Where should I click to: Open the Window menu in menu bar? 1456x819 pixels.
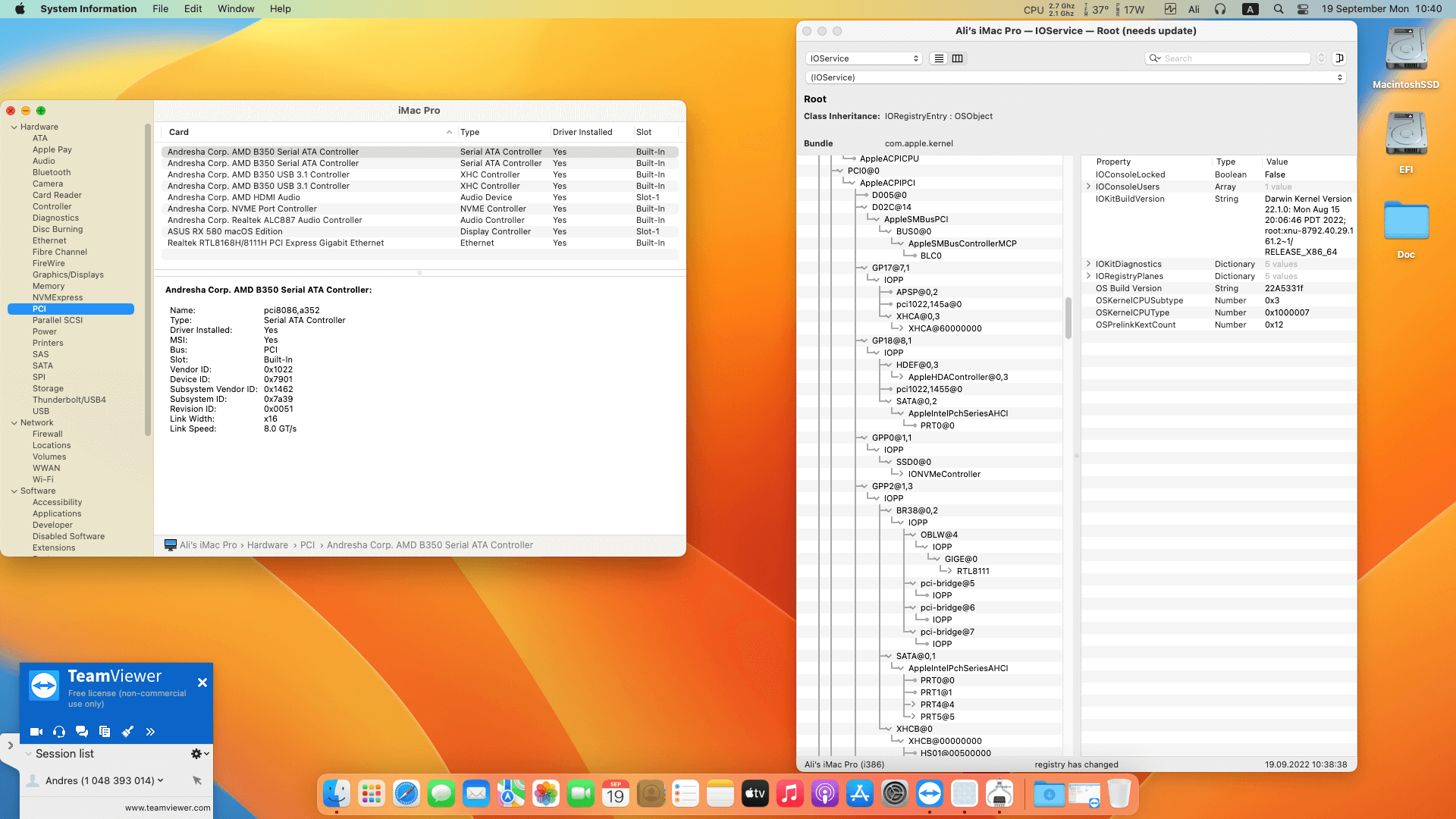coord(236,9)
